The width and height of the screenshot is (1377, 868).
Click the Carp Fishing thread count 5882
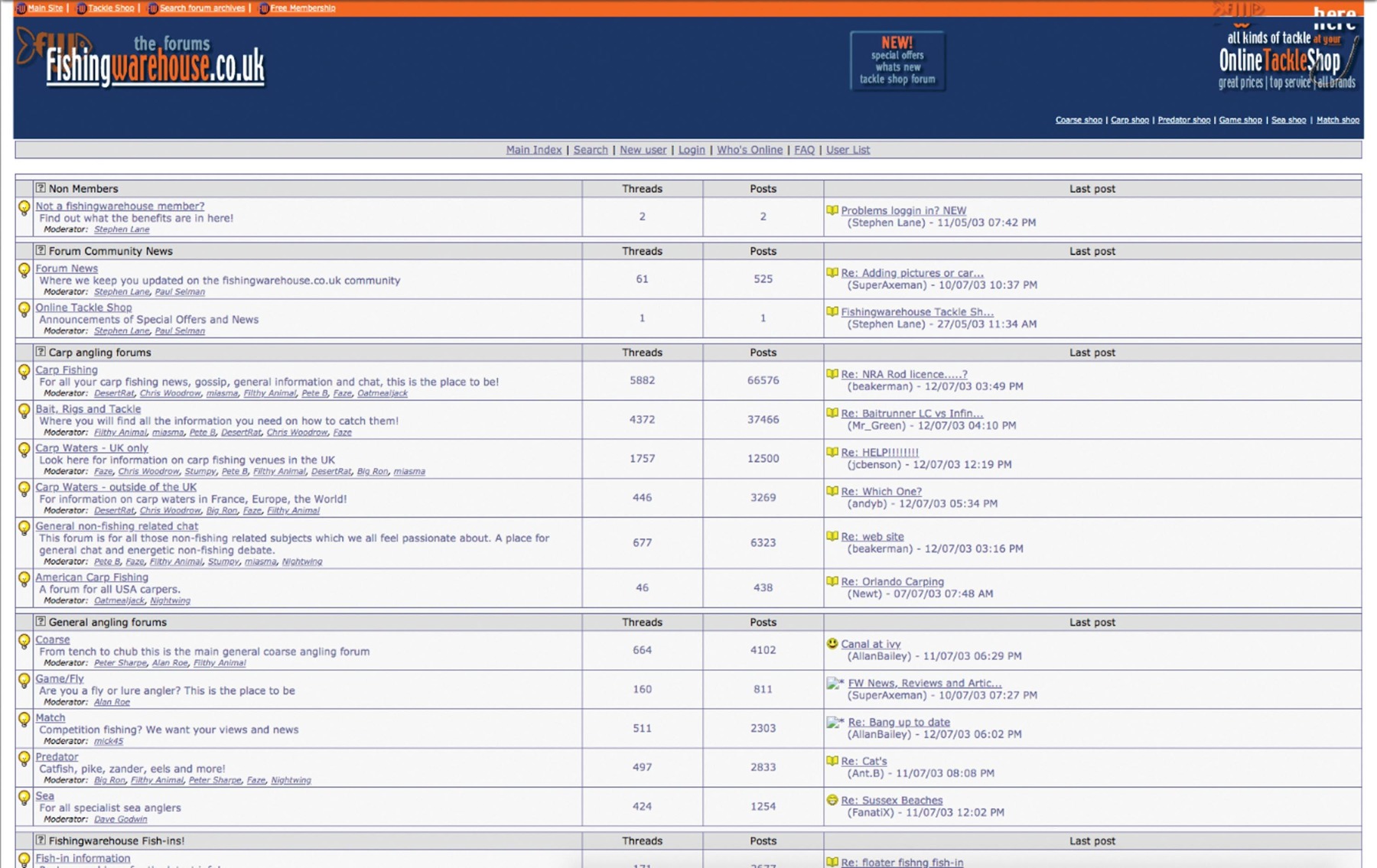pos(642,380)
